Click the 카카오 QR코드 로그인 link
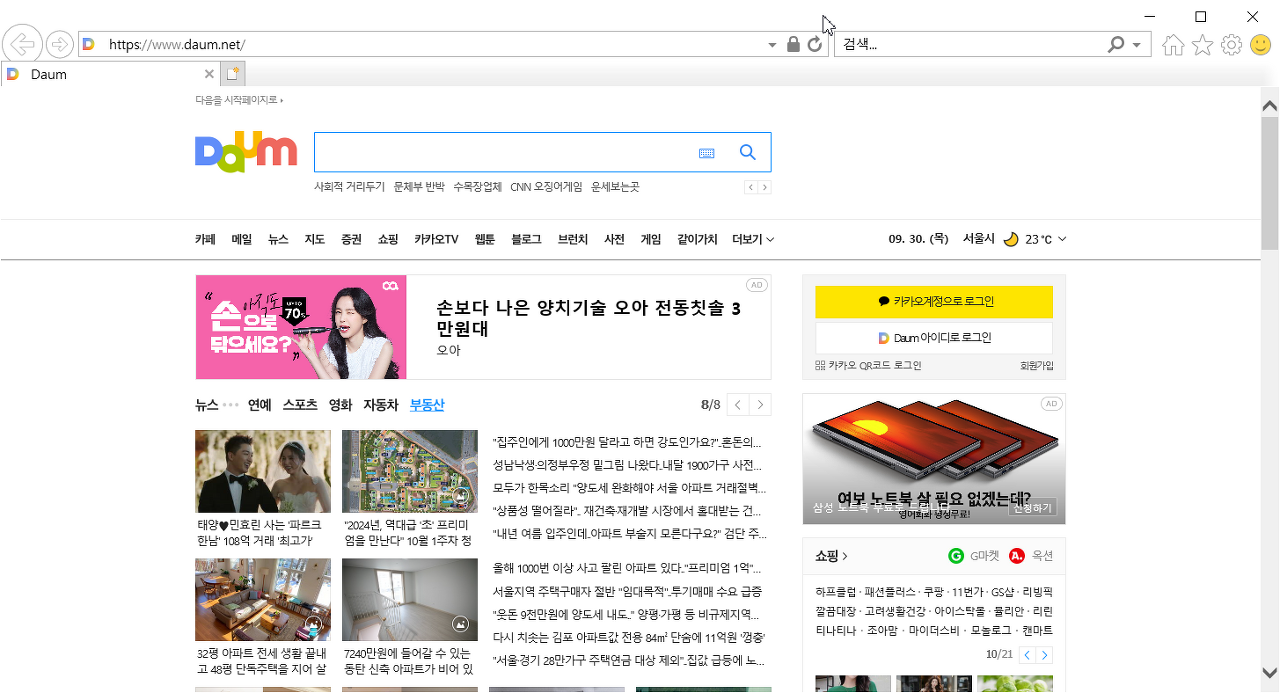Screen dimensions: 1280x693 pos(868,366)
